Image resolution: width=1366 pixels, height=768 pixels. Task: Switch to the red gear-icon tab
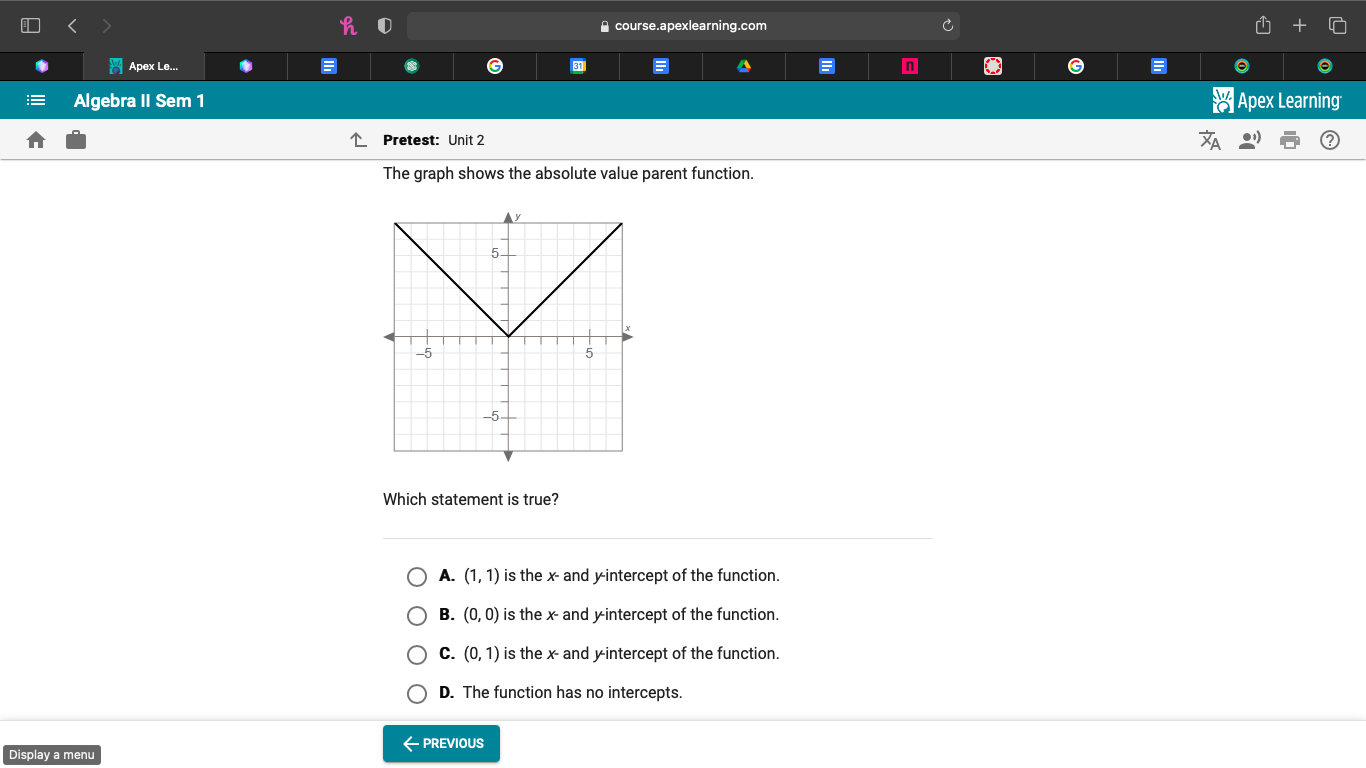click(x=992, y=66)
